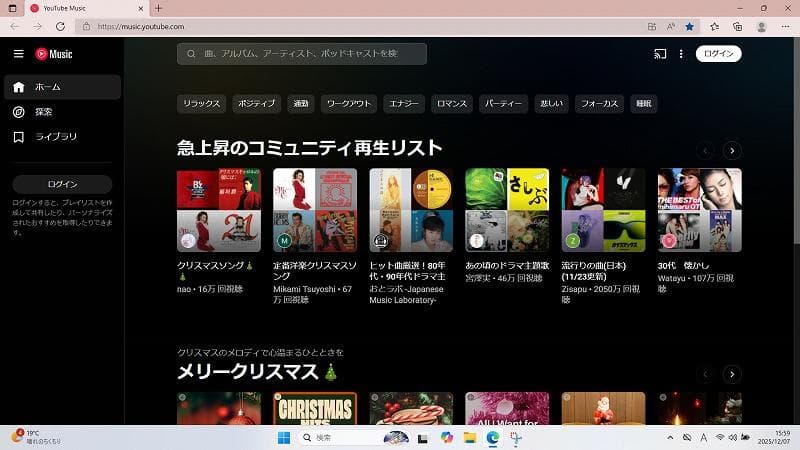The image size is (800, 450).
Task: Select the リラックス mood chip
Action: 202,104
